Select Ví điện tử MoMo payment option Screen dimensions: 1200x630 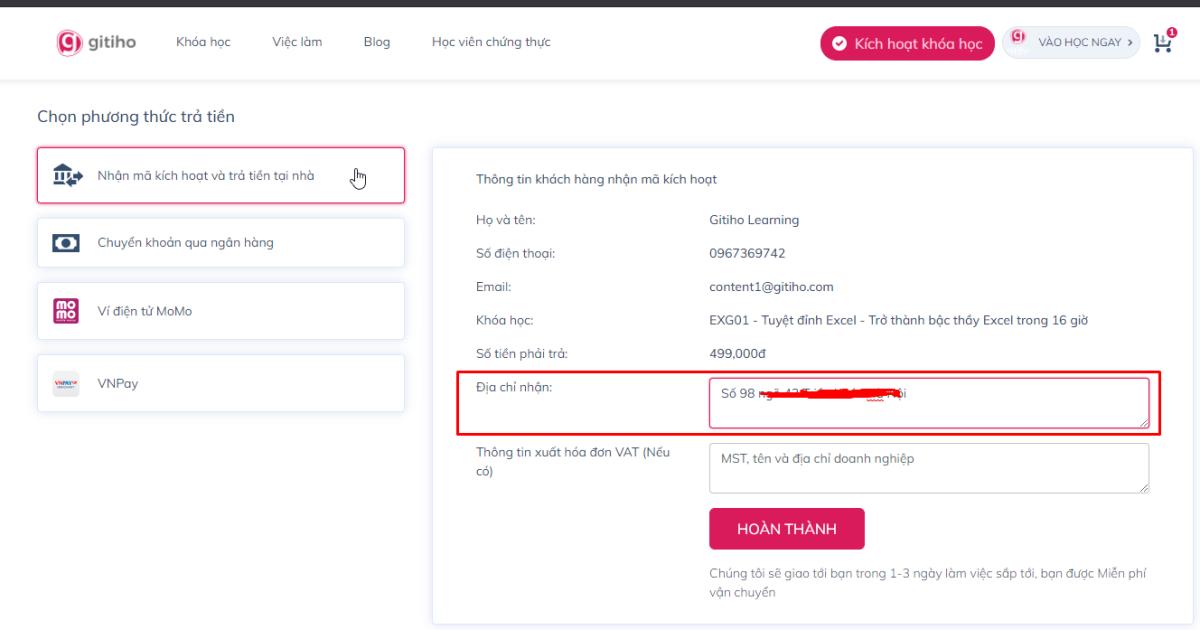[x=220, y=311]
